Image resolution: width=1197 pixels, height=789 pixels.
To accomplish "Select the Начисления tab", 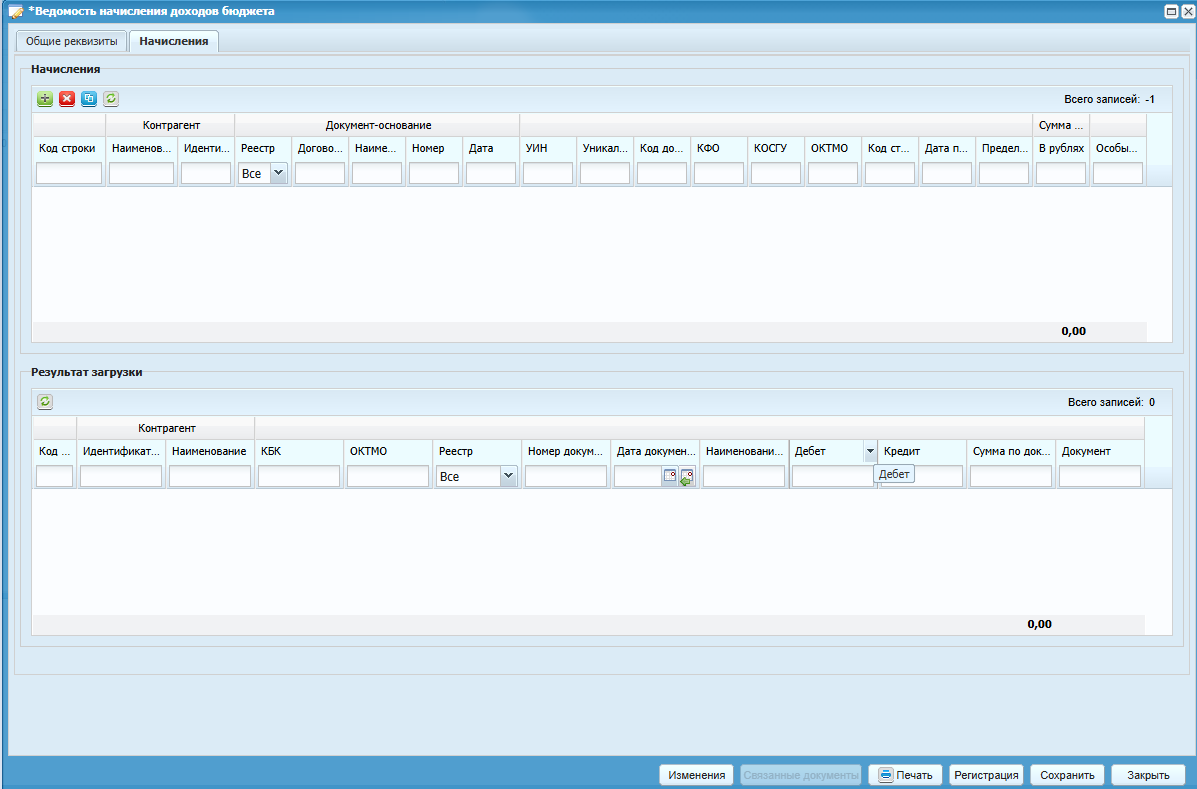I will [x=174, y=41].
